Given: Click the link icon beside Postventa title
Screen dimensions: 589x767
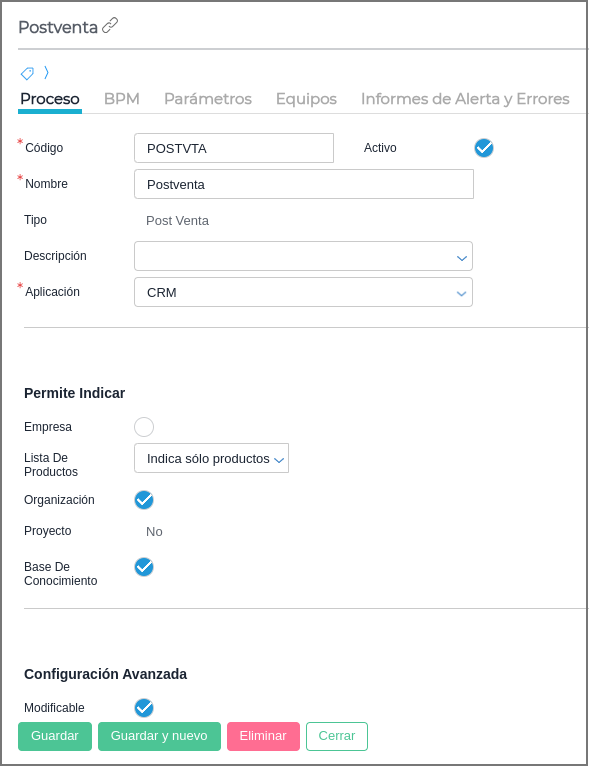Looking at the screenshot, I should 110,25.
